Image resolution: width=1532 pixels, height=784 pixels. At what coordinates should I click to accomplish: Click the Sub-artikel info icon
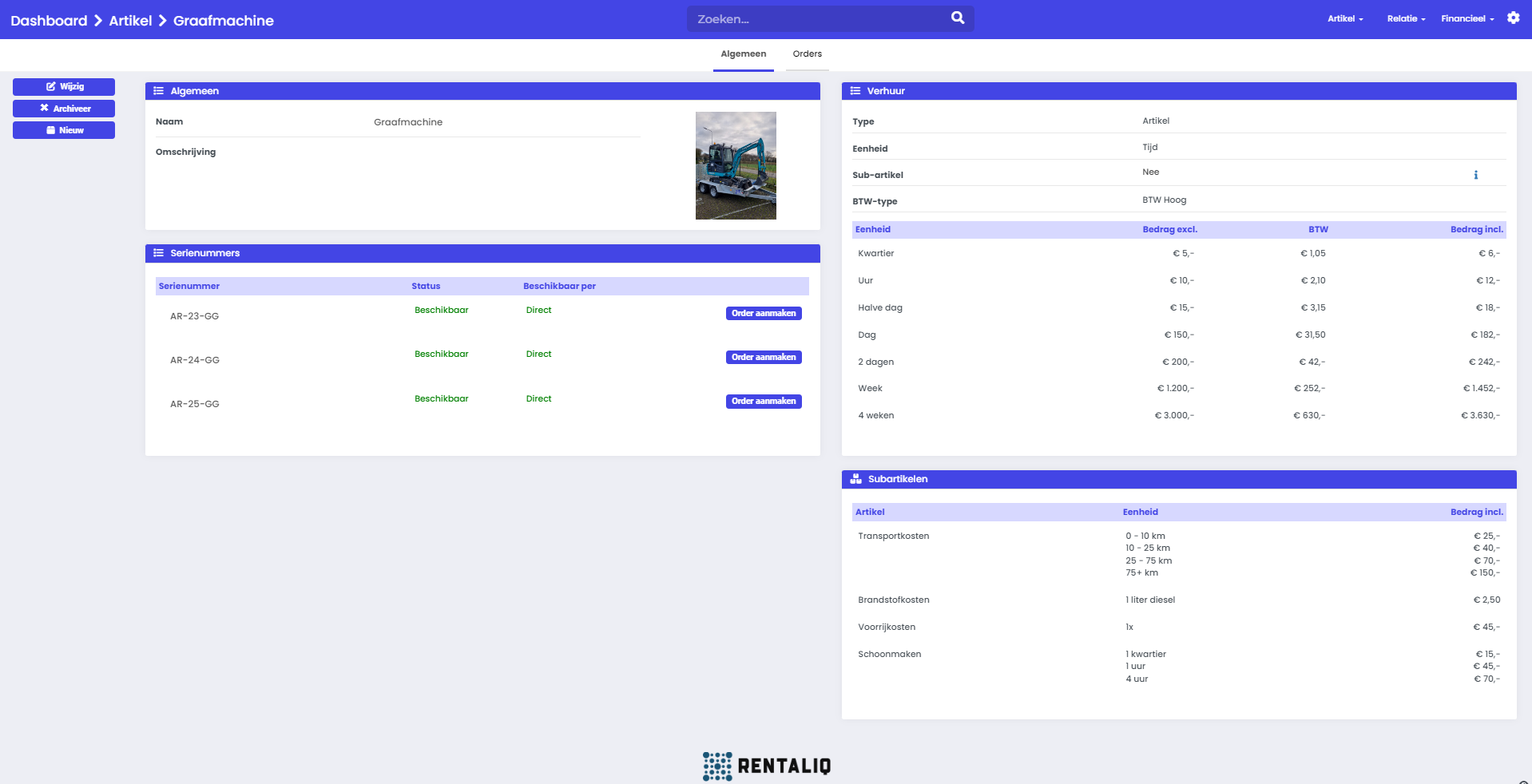coord(1475,175)
